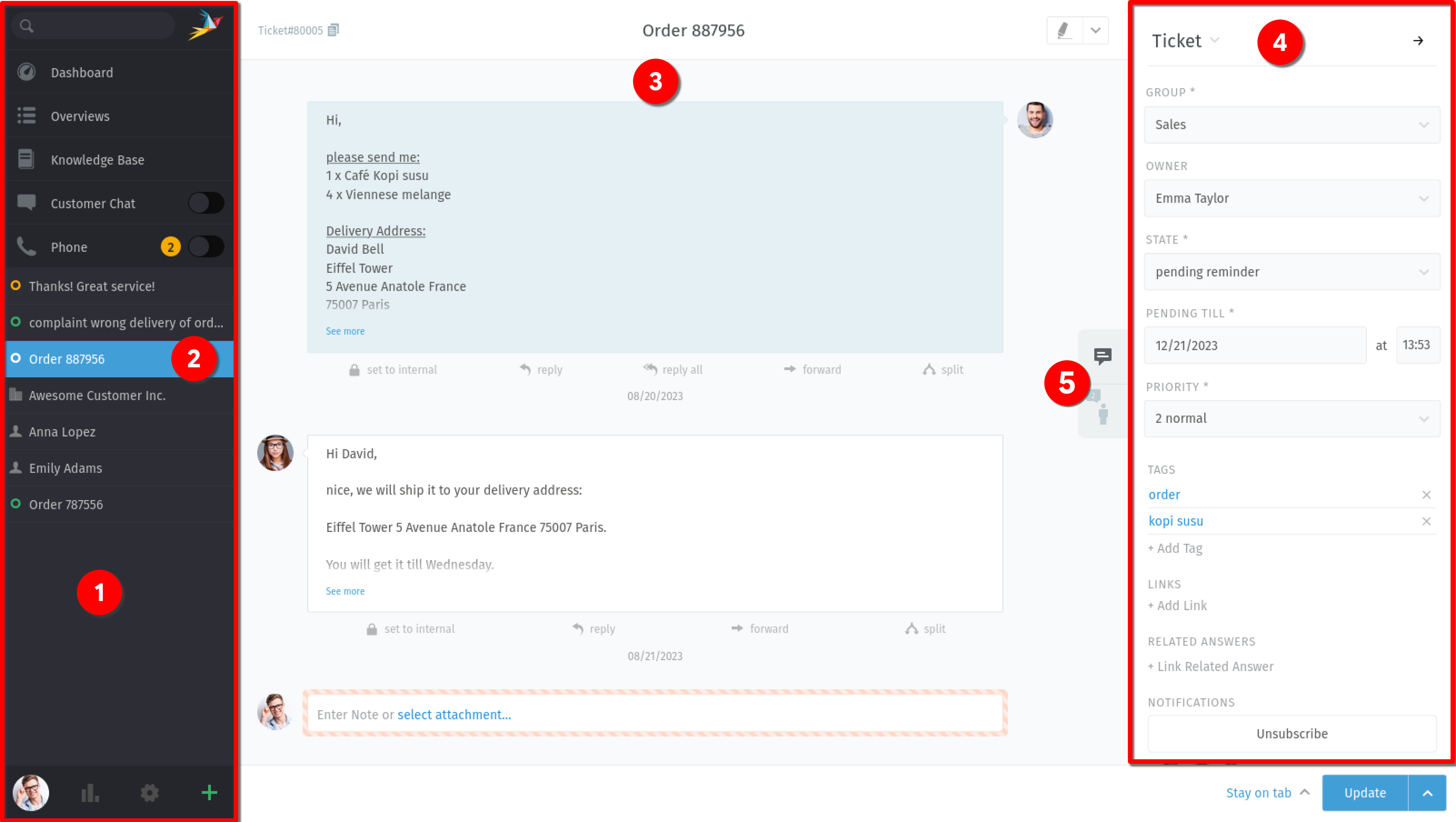
Task: Open the Stay on tab dropdown
Action: pos(1268,793)
